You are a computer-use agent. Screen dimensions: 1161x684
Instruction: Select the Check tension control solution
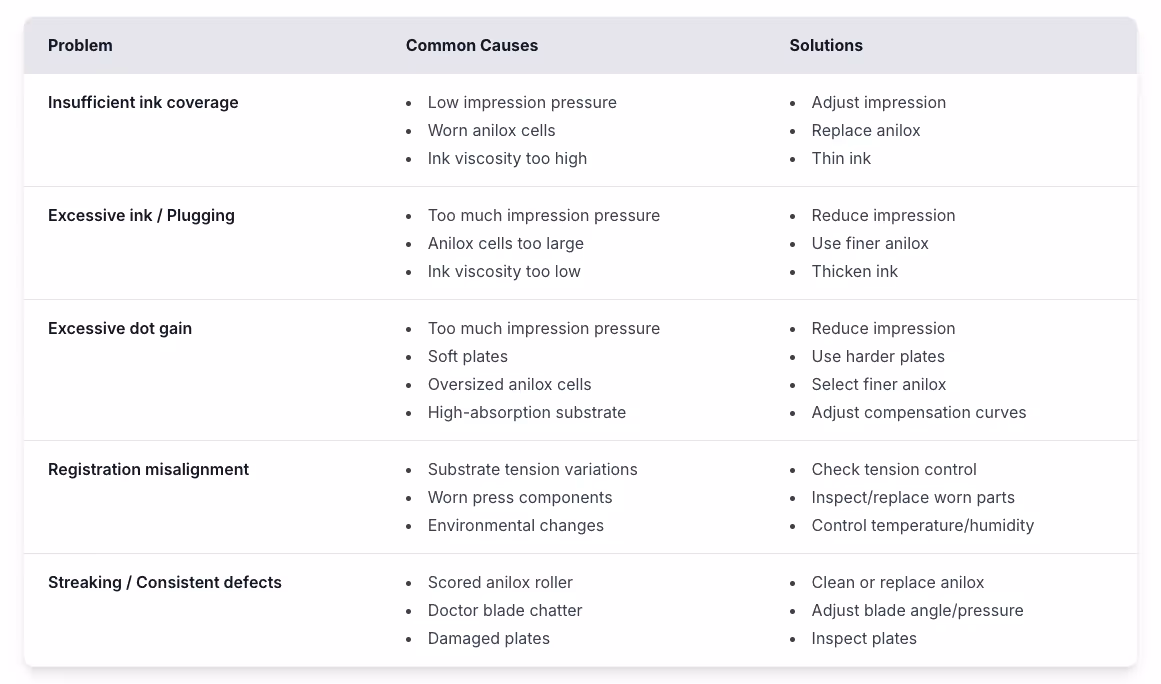pyautogui.click(x=894, y=470)
